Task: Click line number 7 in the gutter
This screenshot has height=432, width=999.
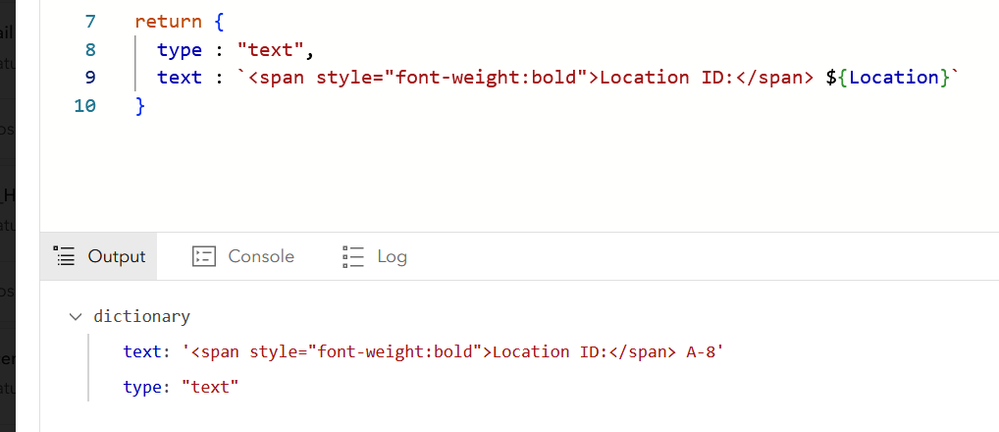Action: coord(89,20)
